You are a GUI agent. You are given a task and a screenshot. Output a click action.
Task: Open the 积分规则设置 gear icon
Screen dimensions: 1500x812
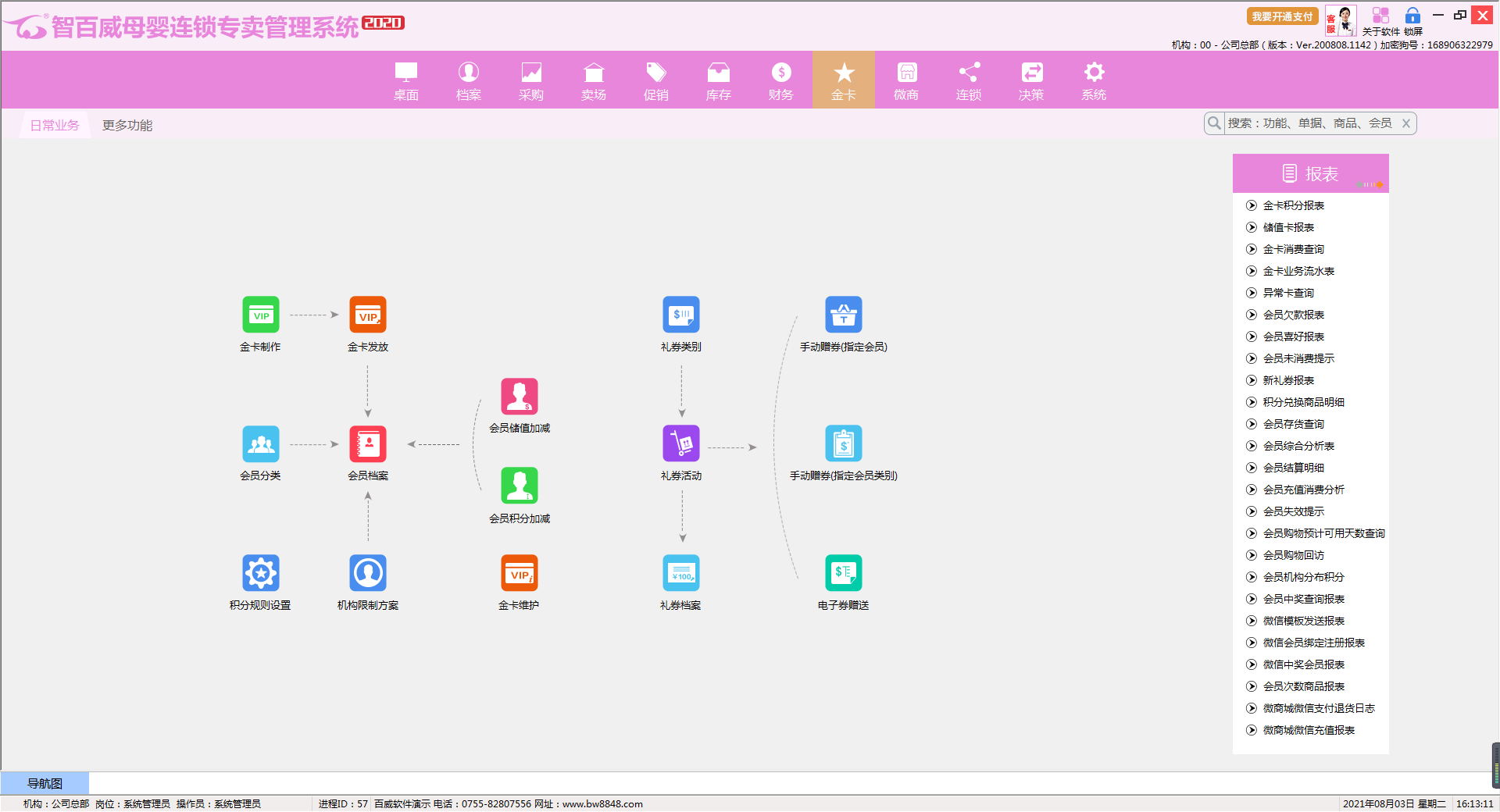(x=260, y=574)
